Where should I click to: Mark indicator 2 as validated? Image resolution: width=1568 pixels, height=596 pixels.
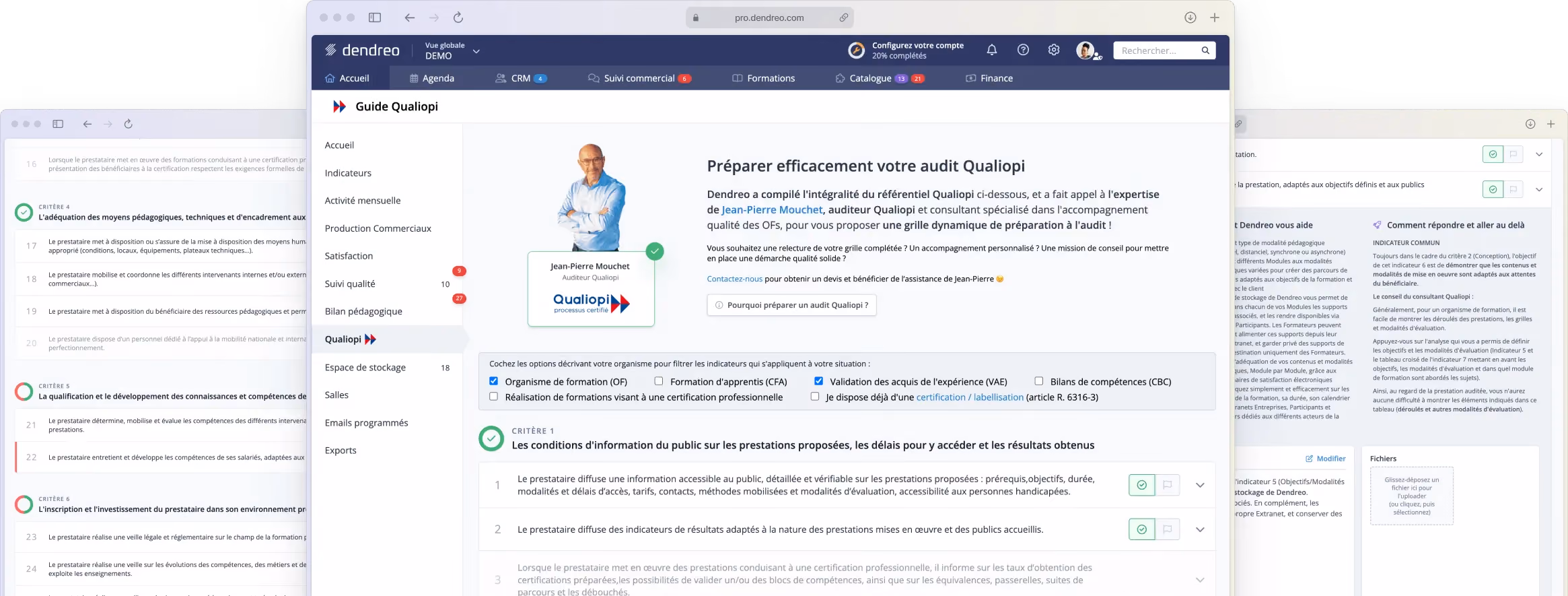[1141, 529]
